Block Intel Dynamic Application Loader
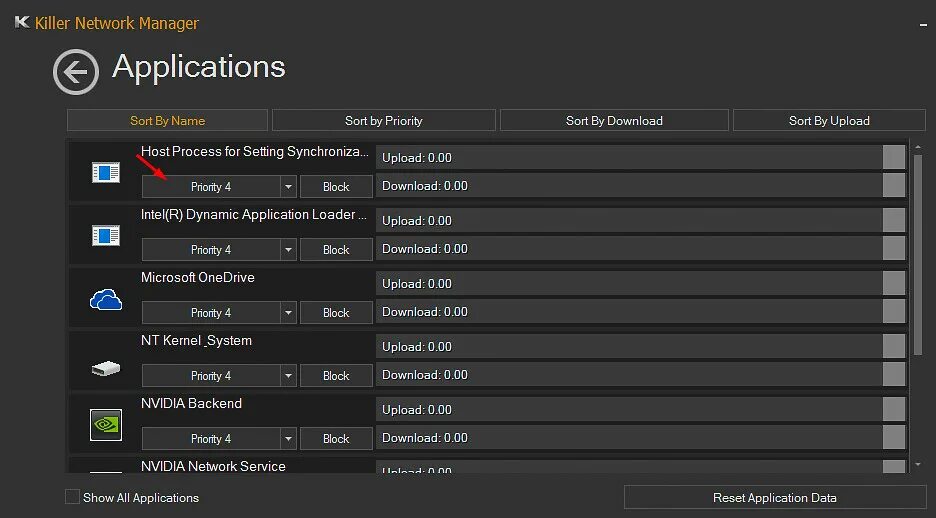This screenshot has width=936, height=518. pos(336,250)
